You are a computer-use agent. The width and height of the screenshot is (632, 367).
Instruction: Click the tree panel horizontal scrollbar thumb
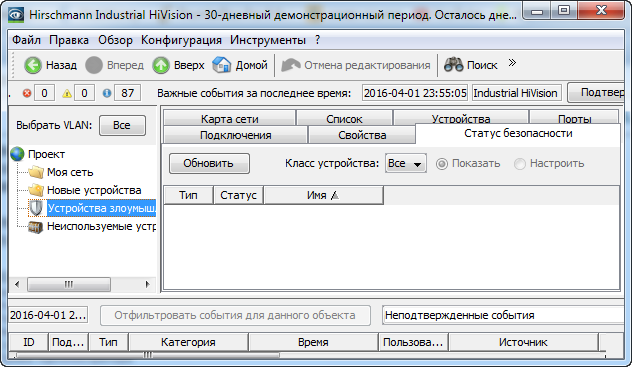coord(69,284)
